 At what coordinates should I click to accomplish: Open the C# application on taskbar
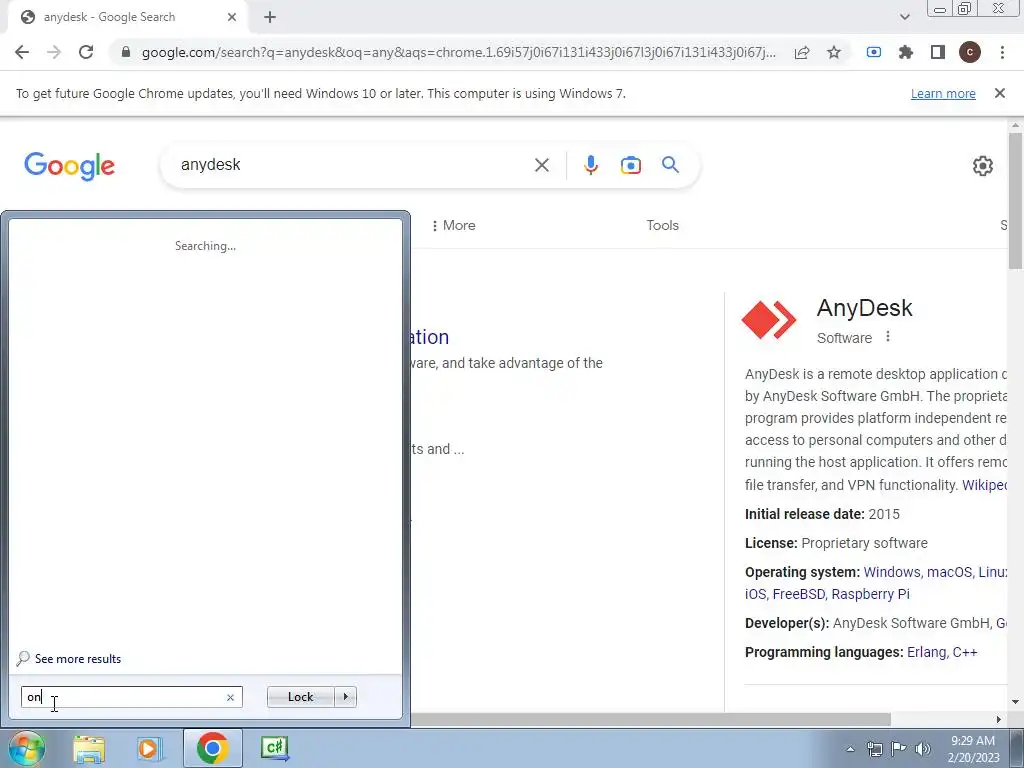[x=275, y=749]
